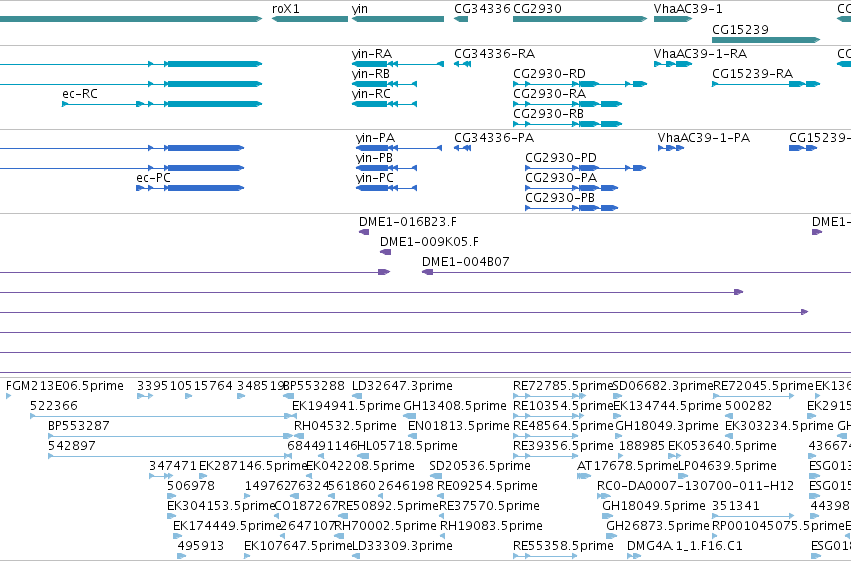Screen dimensions: 851x561
Task: Select EST RE39356.5prime
Action: pyautogui.click(x=545, y=456)
